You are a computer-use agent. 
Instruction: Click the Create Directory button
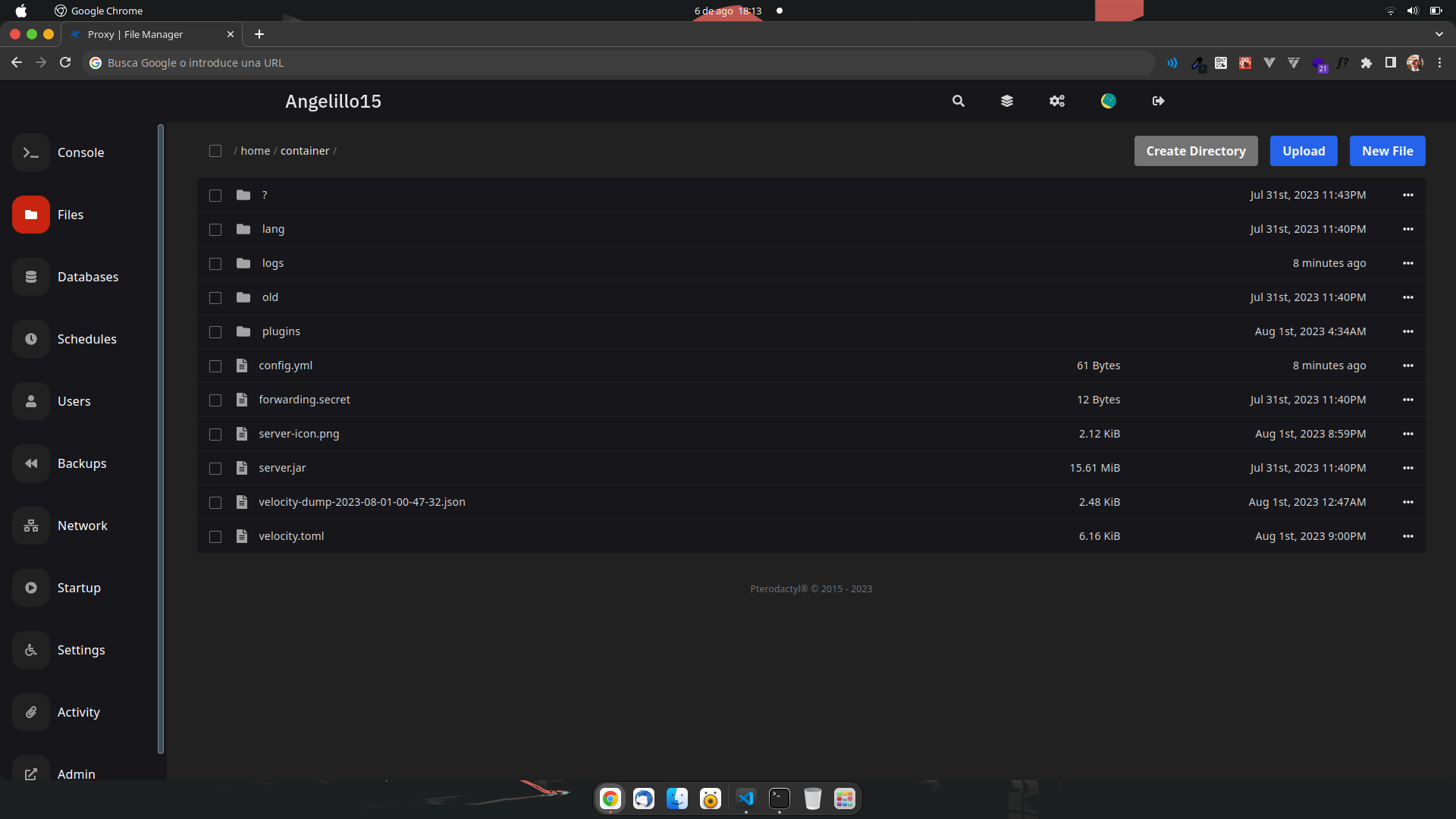(x=1196, y=151)
